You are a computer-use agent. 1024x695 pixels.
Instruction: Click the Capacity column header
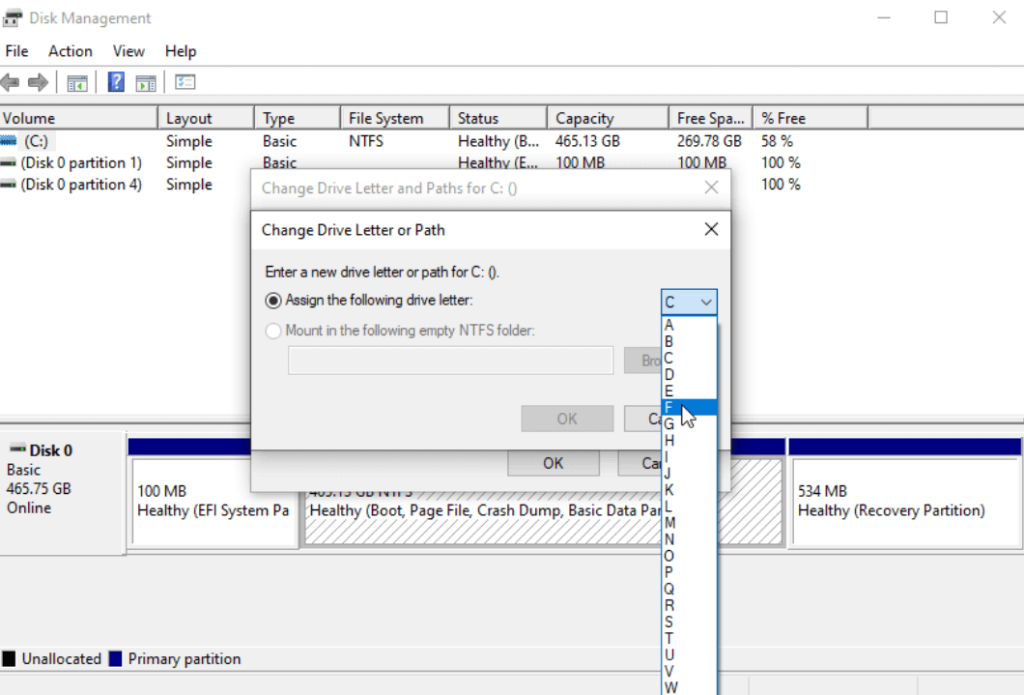click(584, 118)
